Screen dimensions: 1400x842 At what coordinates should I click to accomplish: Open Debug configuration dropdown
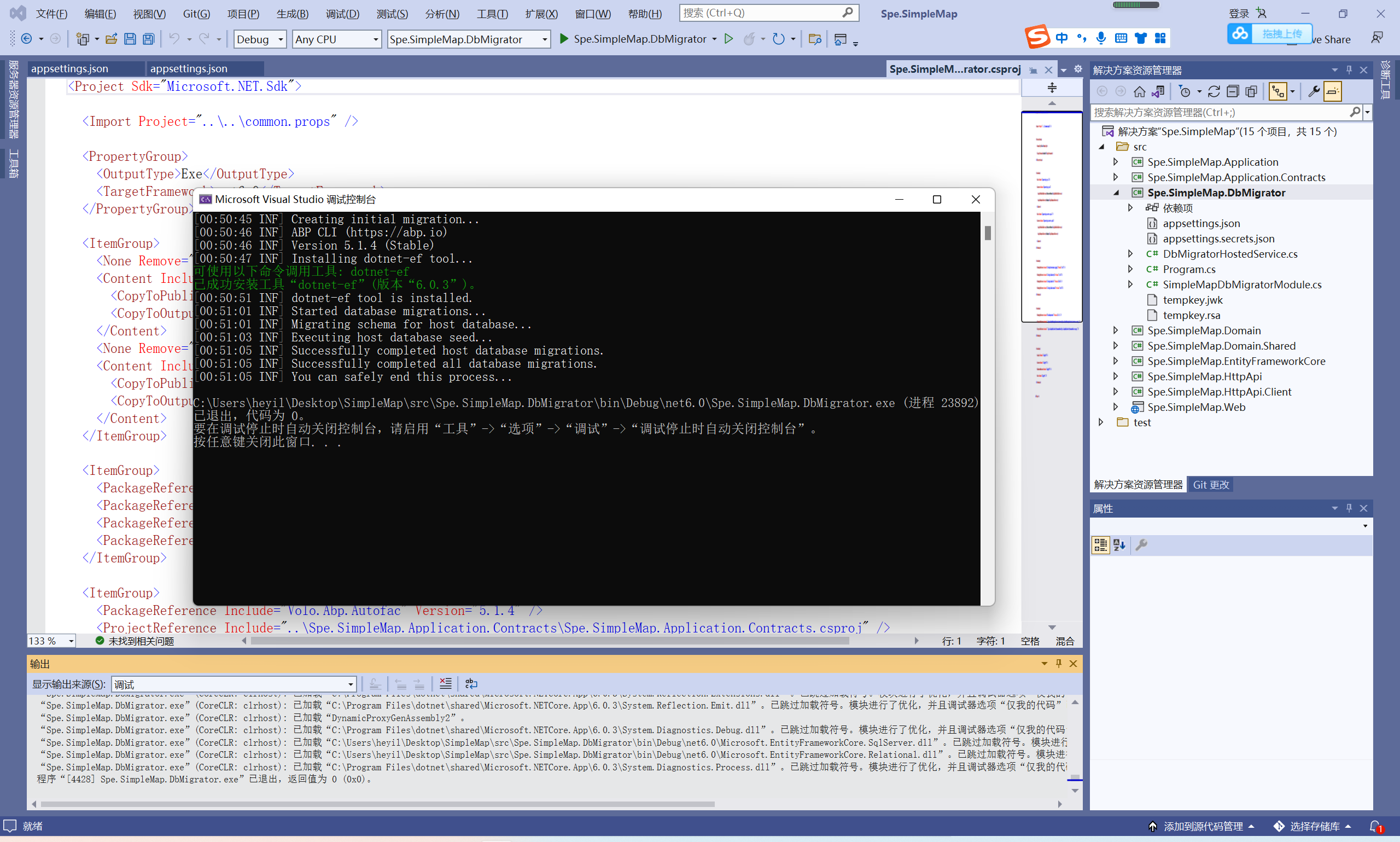coord(281,39)
